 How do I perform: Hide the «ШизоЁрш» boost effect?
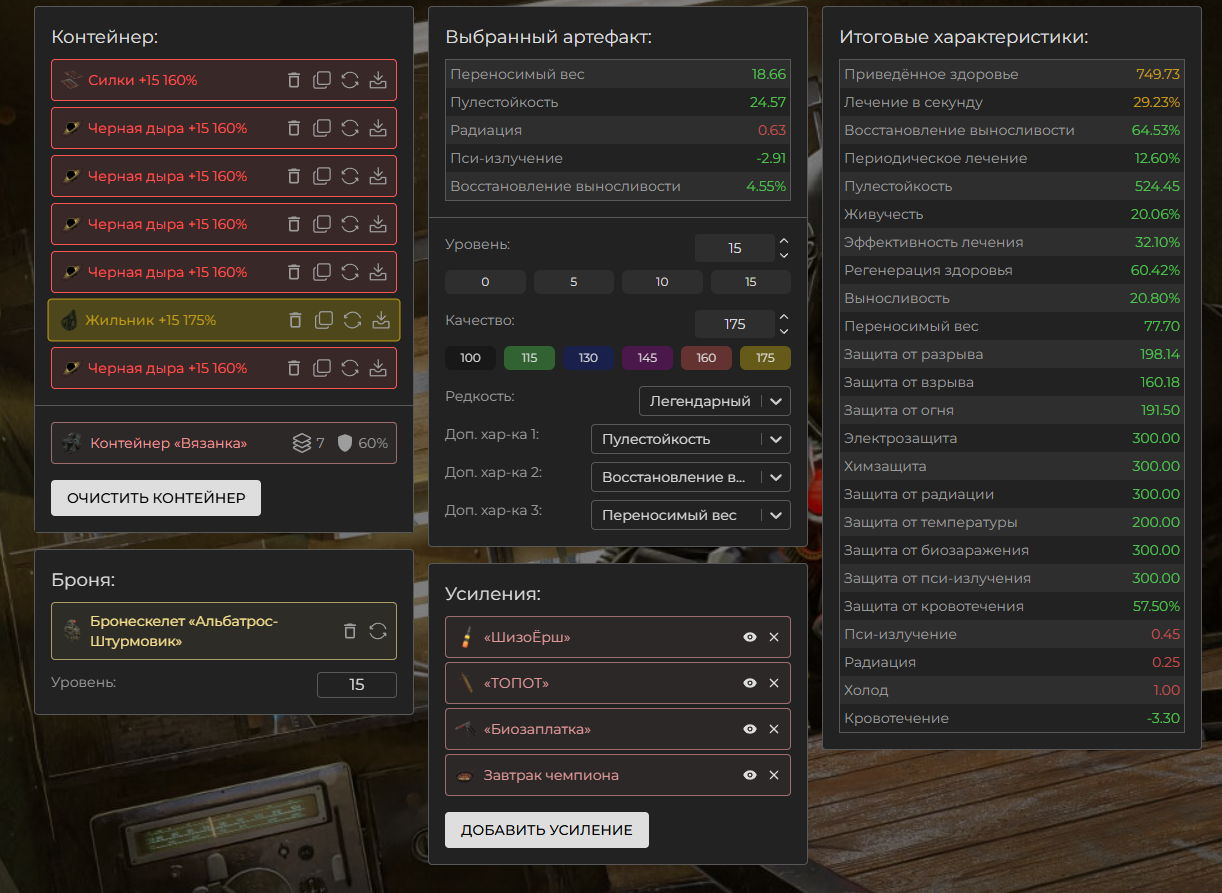coord(750,637)
